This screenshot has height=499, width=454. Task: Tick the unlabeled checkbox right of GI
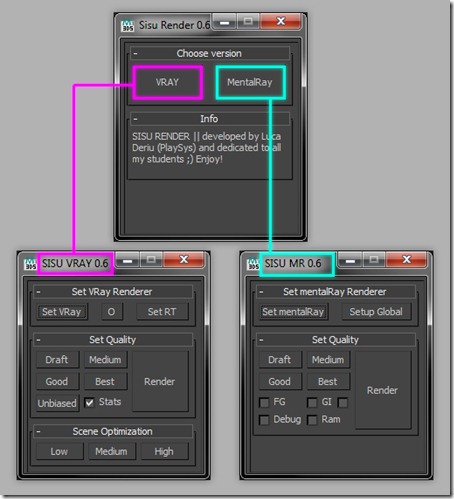343,402
